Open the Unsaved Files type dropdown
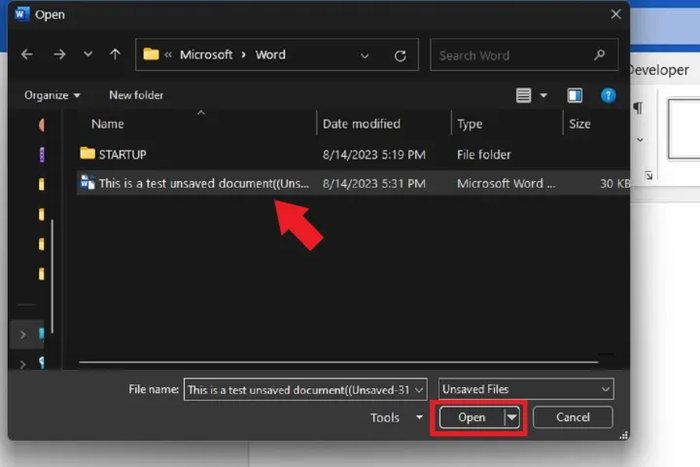 (526, 389)
